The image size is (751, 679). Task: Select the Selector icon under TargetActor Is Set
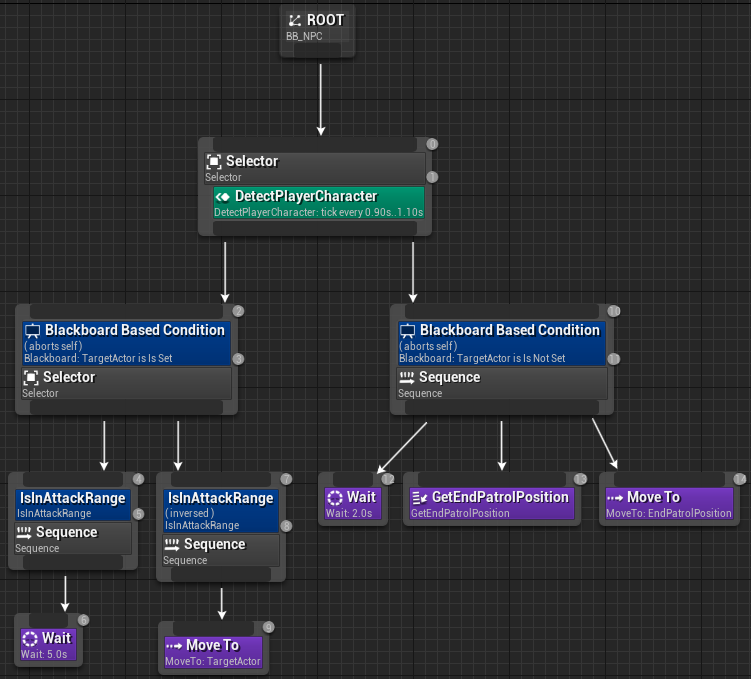coord(31,377)
